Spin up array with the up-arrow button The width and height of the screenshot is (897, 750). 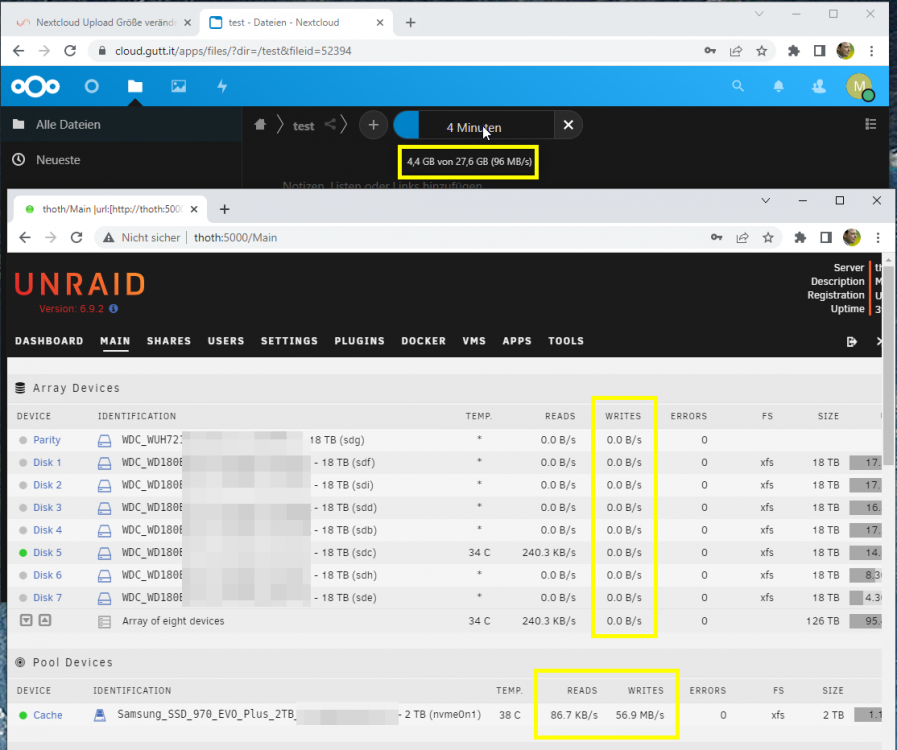tap(45, 620)
